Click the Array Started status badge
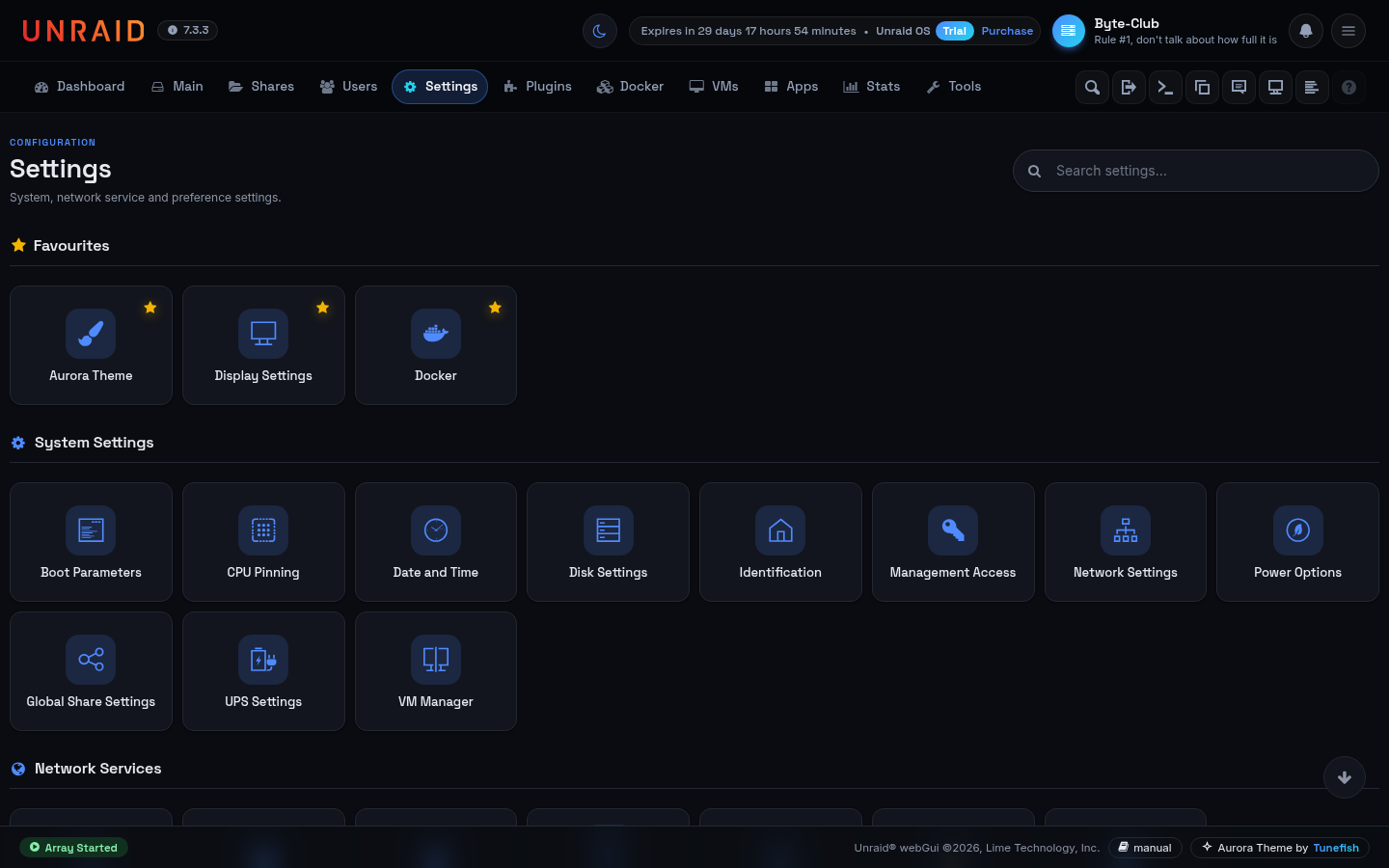The height and width of the screenshot is (868, 1389). click(x=73, y=848)
